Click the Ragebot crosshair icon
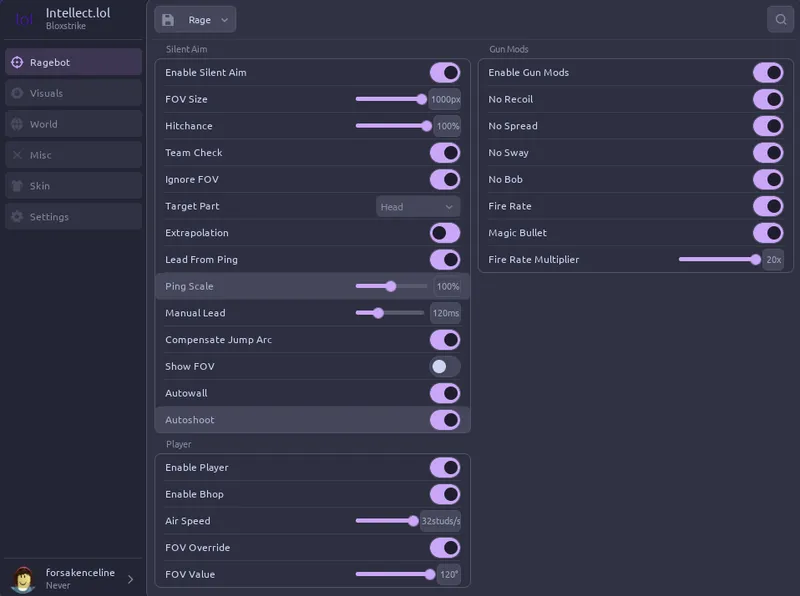This screenshot has width=800, height=596. [x=17, y=62]
